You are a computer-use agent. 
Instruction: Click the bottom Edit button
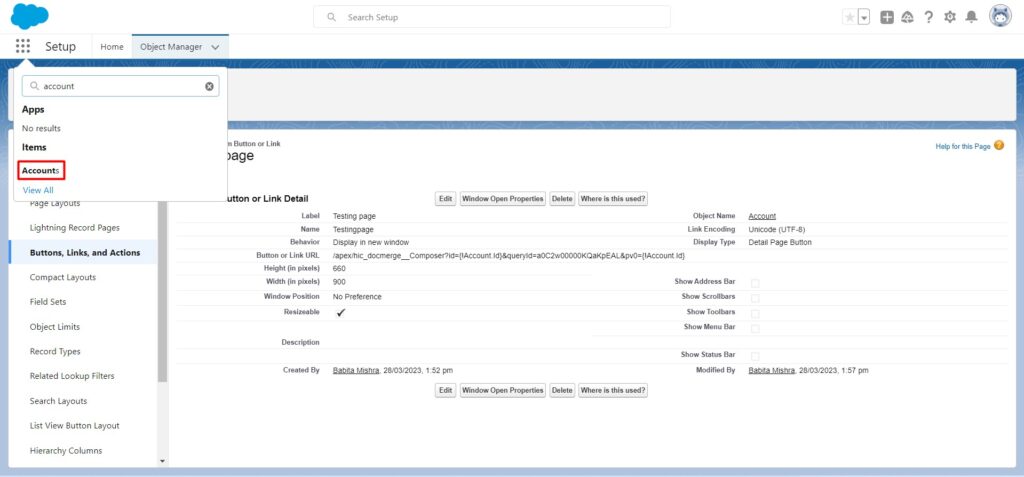tap(445, 390)
